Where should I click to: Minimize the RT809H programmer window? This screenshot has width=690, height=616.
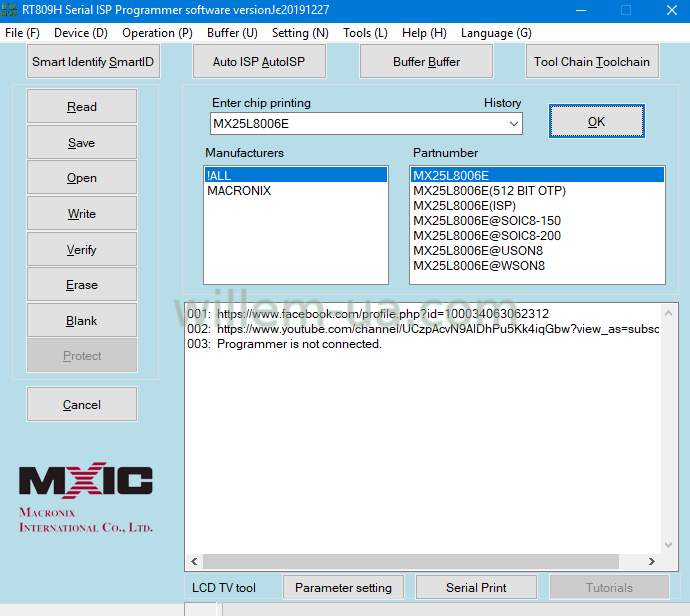coord(581,10)
